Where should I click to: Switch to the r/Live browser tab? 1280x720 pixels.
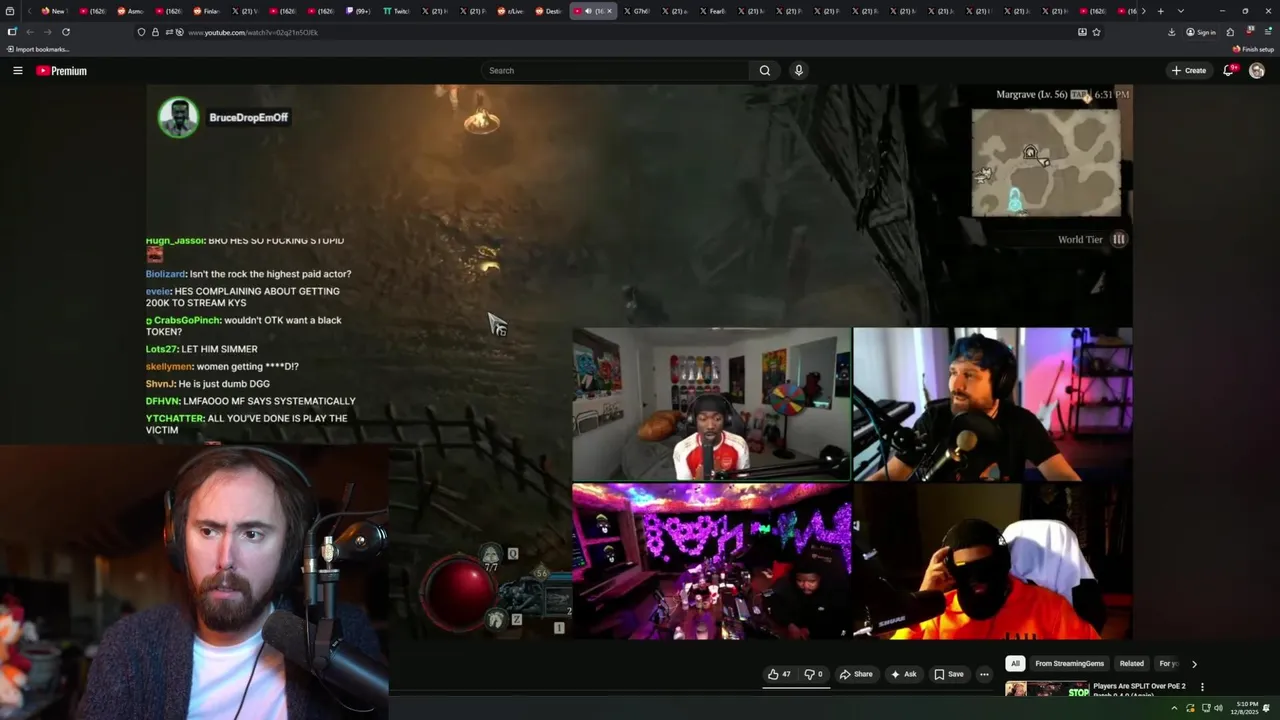(x=510, y=11)
